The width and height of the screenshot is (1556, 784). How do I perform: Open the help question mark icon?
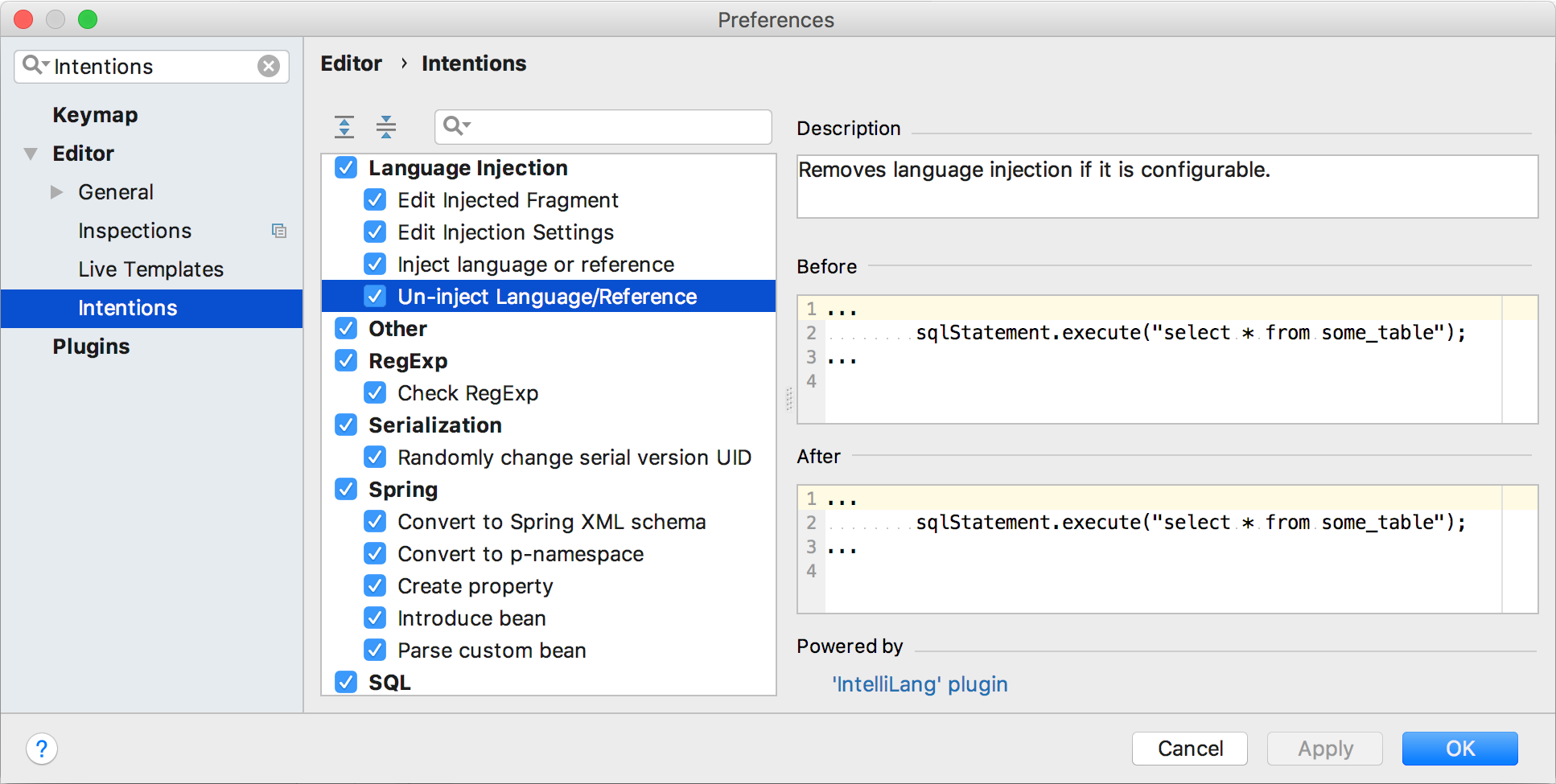coord(42,749)
